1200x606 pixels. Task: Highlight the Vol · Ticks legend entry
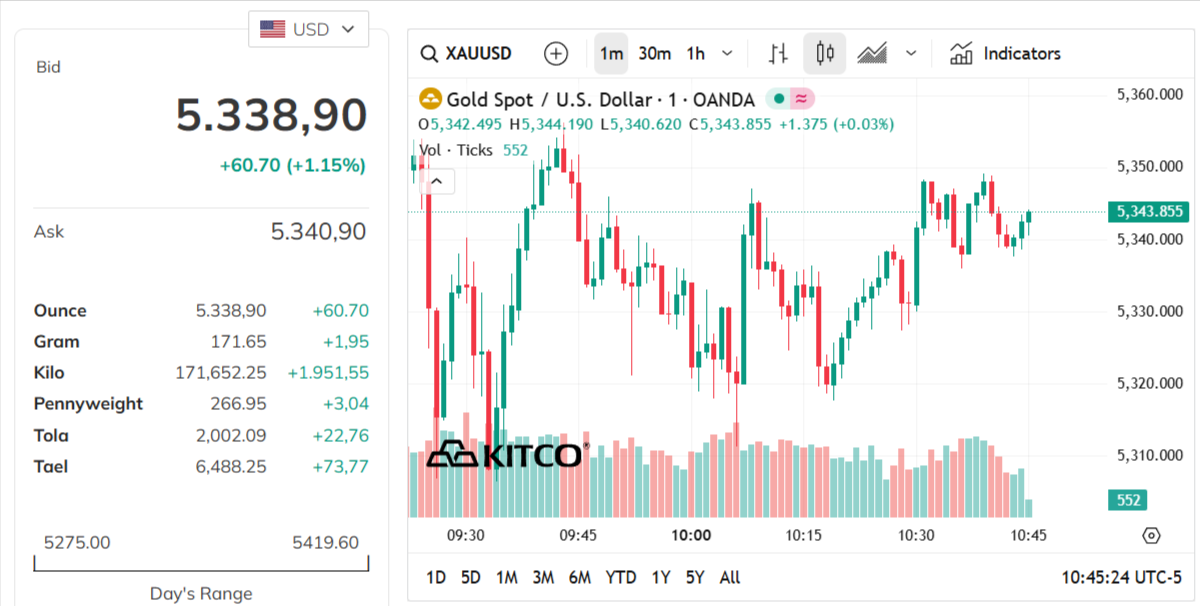pyautogui.click(x=455, y=150)
